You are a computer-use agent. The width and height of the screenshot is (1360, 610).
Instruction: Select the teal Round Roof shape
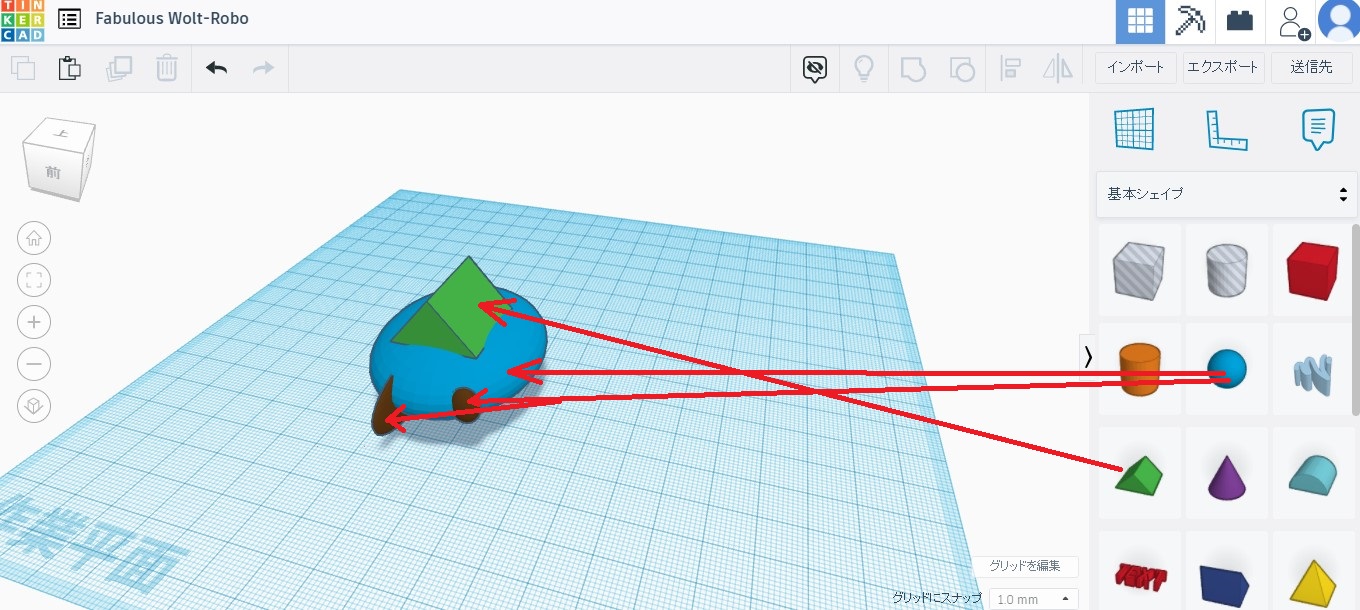tap(1312, 474)
